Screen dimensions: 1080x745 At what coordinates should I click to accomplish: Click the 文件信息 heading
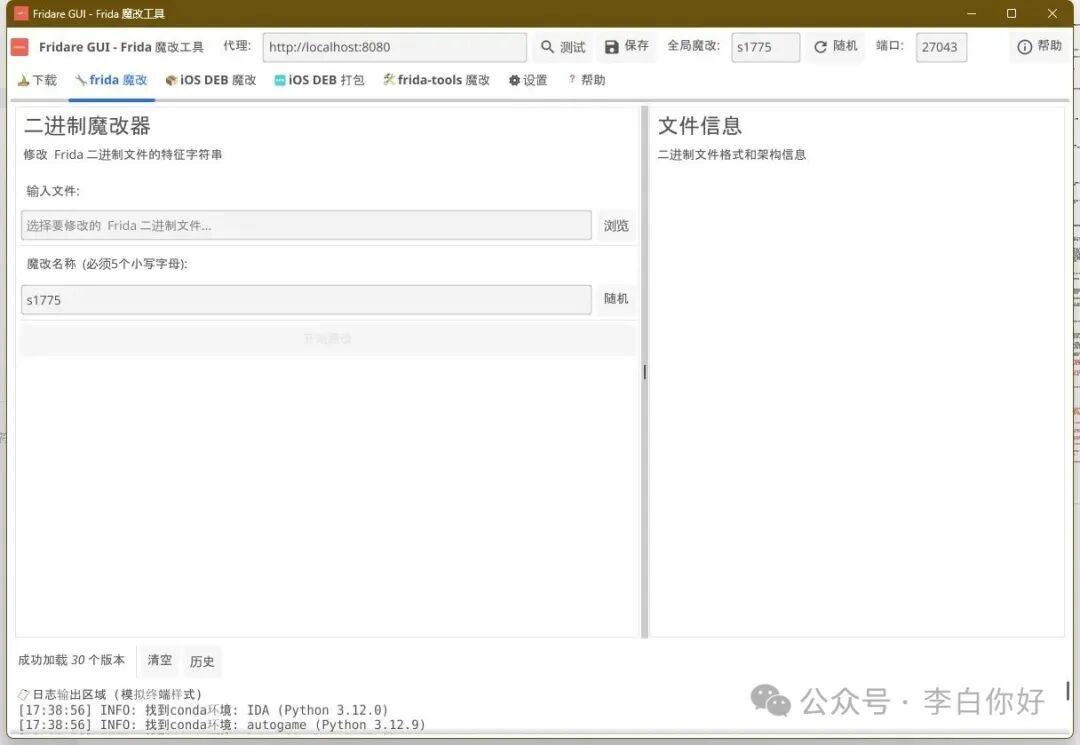pos(700,126)
